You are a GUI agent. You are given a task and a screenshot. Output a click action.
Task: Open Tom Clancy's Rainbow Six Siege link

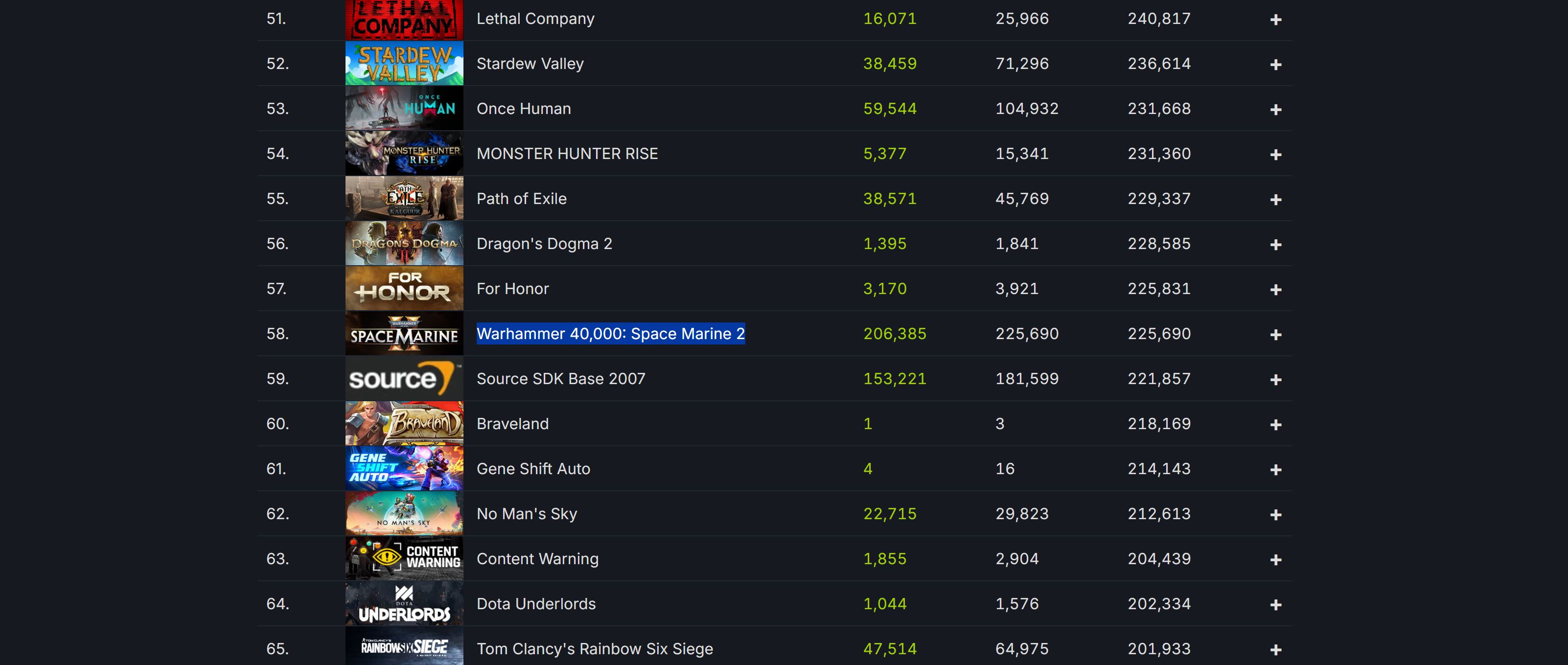(x=595, y=649)
